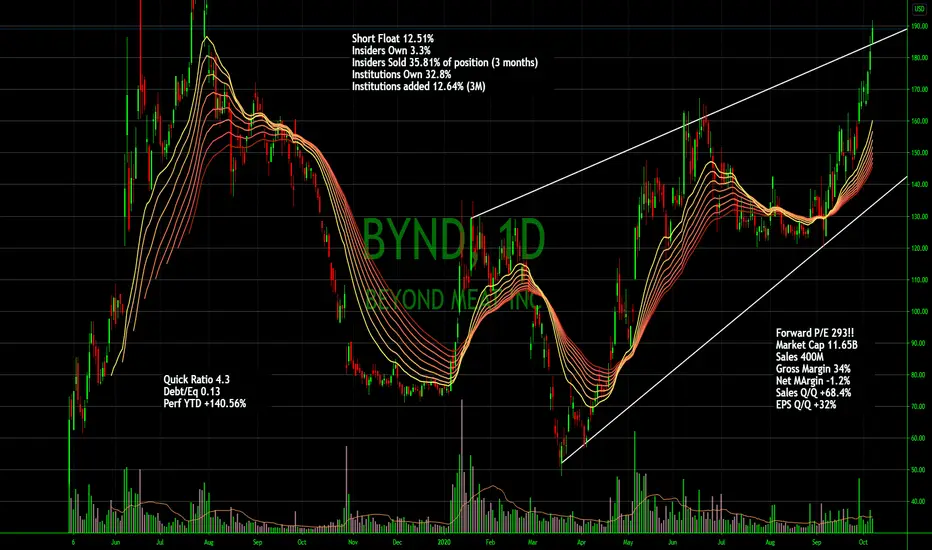932x550 pixels.
Task: Click the Net MArgin -1.2% text
Action: 813,381
